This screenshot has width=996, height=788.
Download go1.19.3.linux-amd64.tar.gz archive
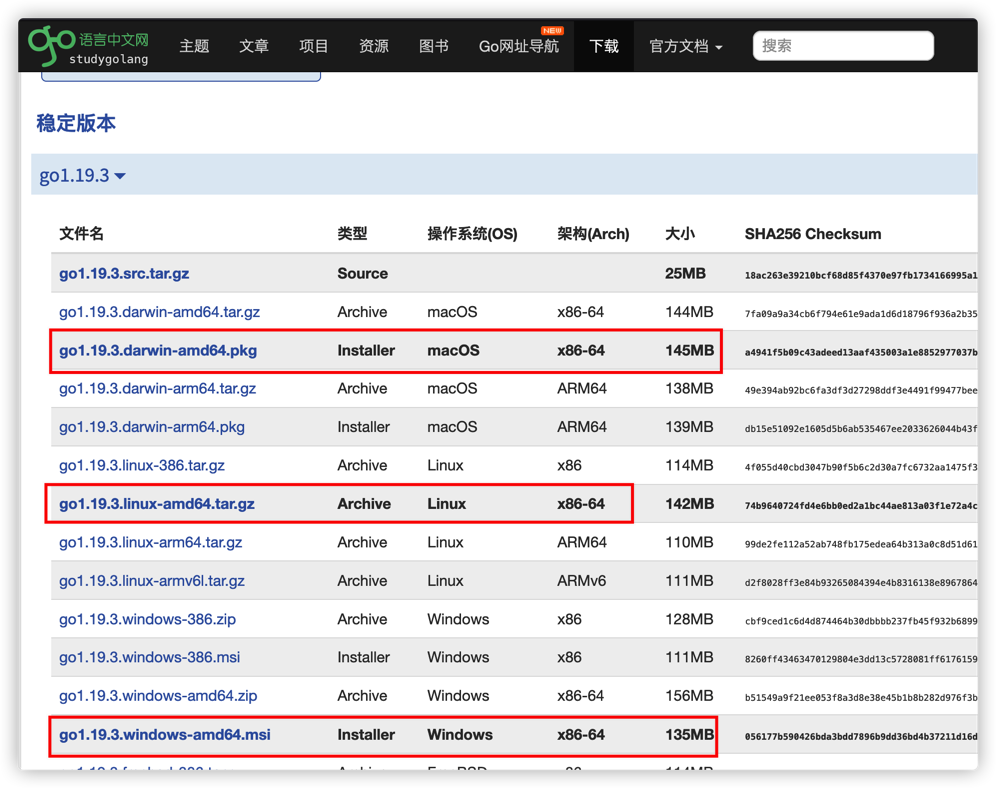(156, 504)
